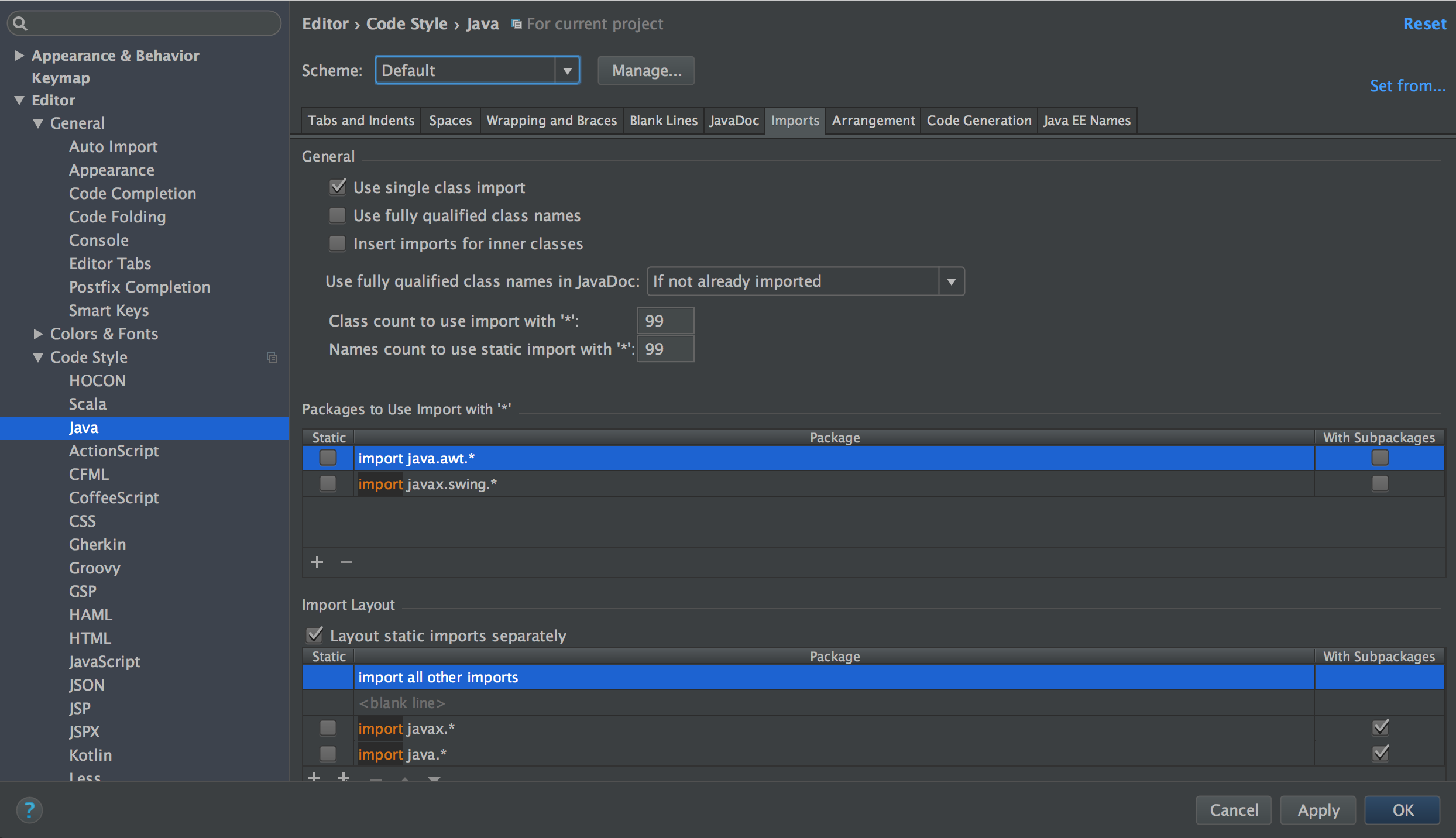
Task: Open the JavaDoc qualified names dropdown
Action: point(950,281)
